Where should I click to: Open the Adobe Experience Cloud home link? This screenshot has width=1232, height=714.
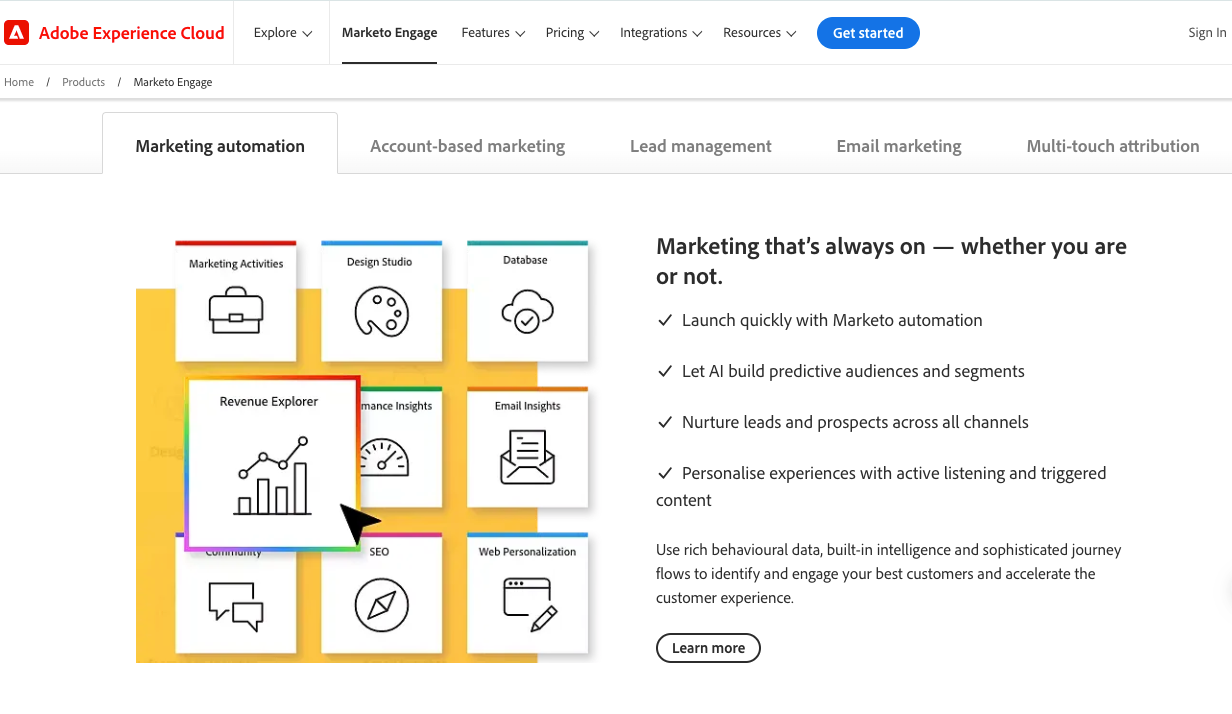(115, 33)
